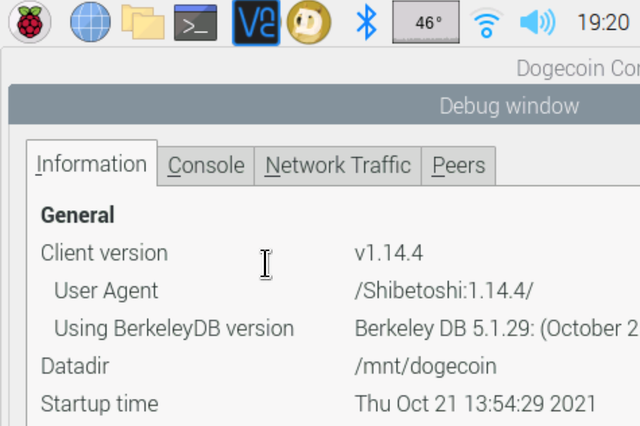Click the Debug window title bar
The height and width of the screenshot is (426, 640).
(x=324, y=105)
